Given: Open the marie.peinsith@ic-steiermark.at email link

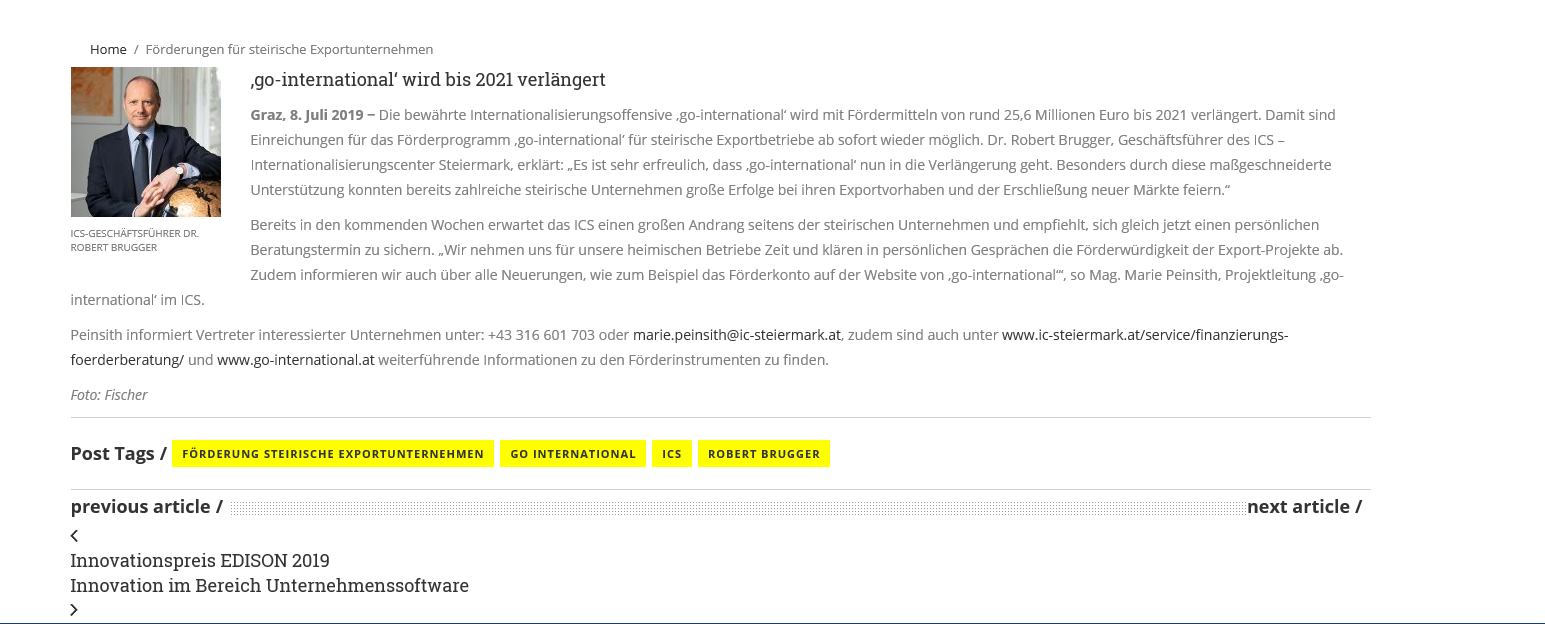Looking at the screenshot, I should click(x=737, y=335).
